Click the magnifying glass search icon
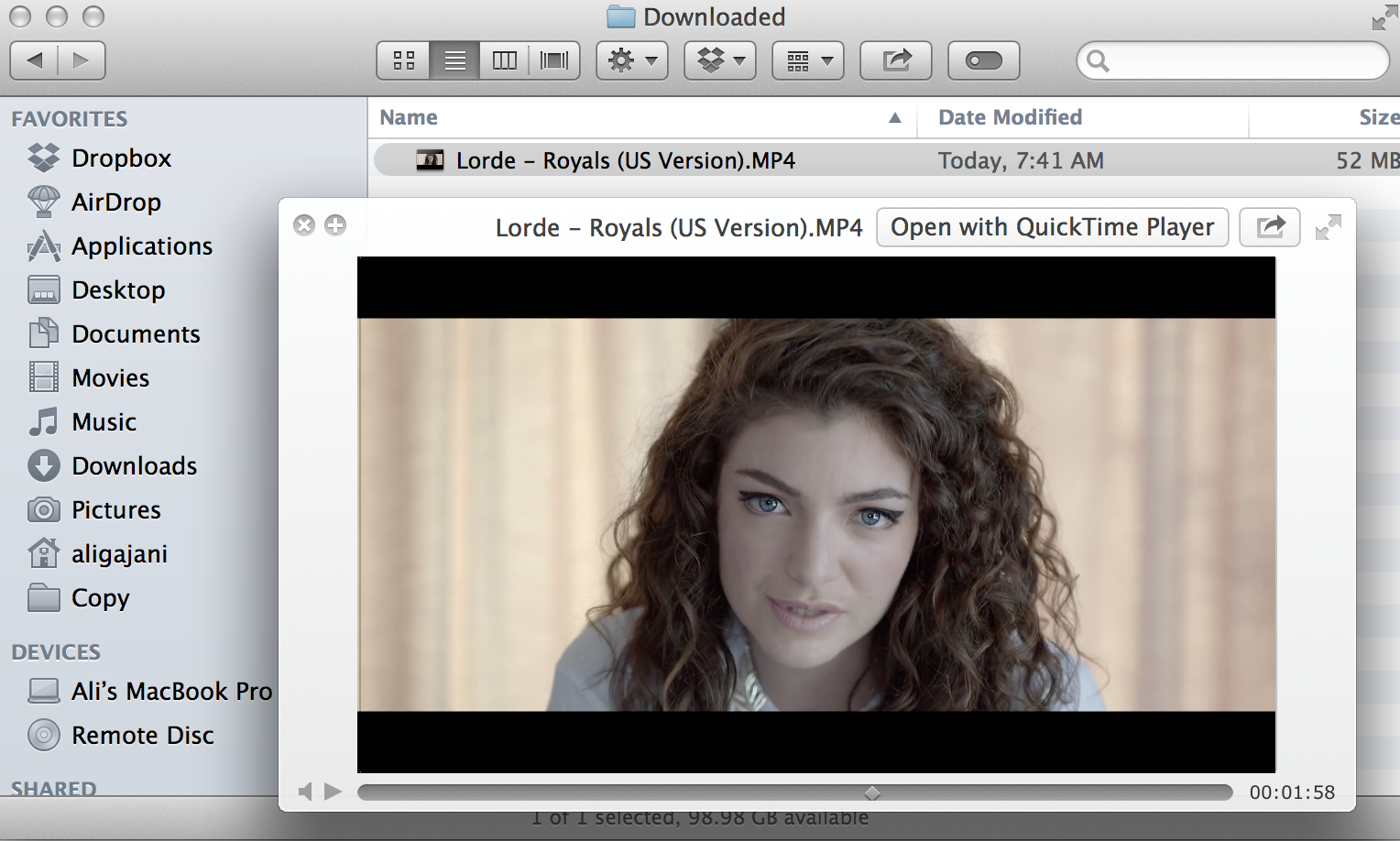1400x841 pixels. pyautogui.click(x=1098, y=61)
